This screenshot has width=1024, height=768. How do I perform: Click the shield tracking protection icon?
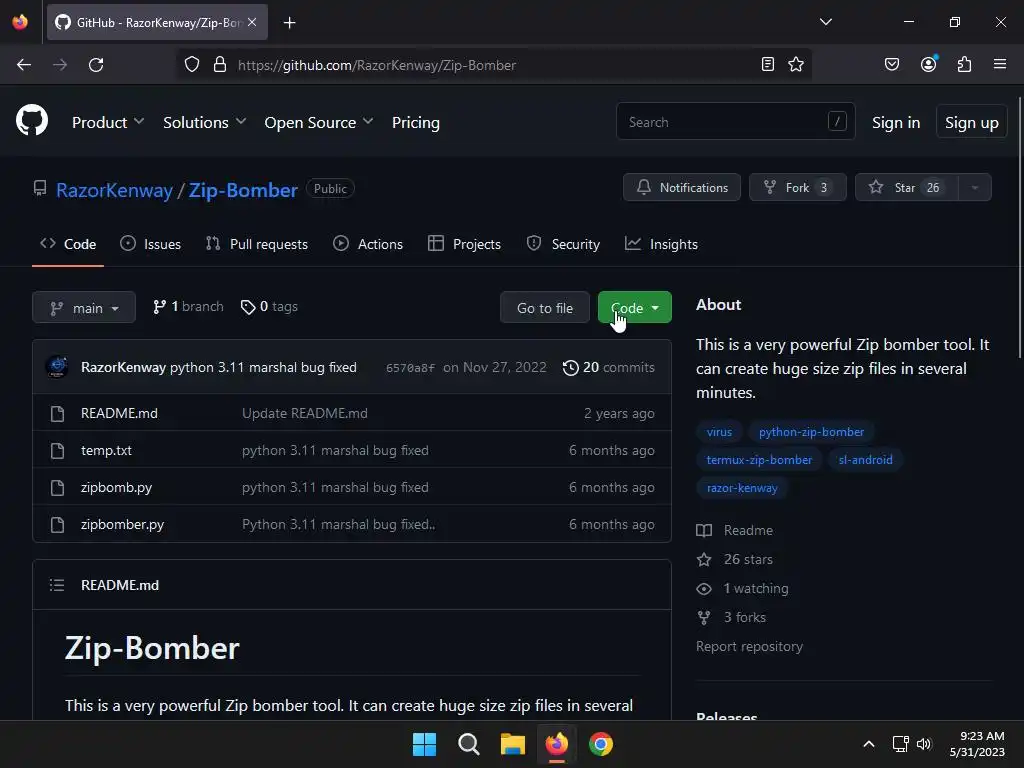[x=191, y=65]
